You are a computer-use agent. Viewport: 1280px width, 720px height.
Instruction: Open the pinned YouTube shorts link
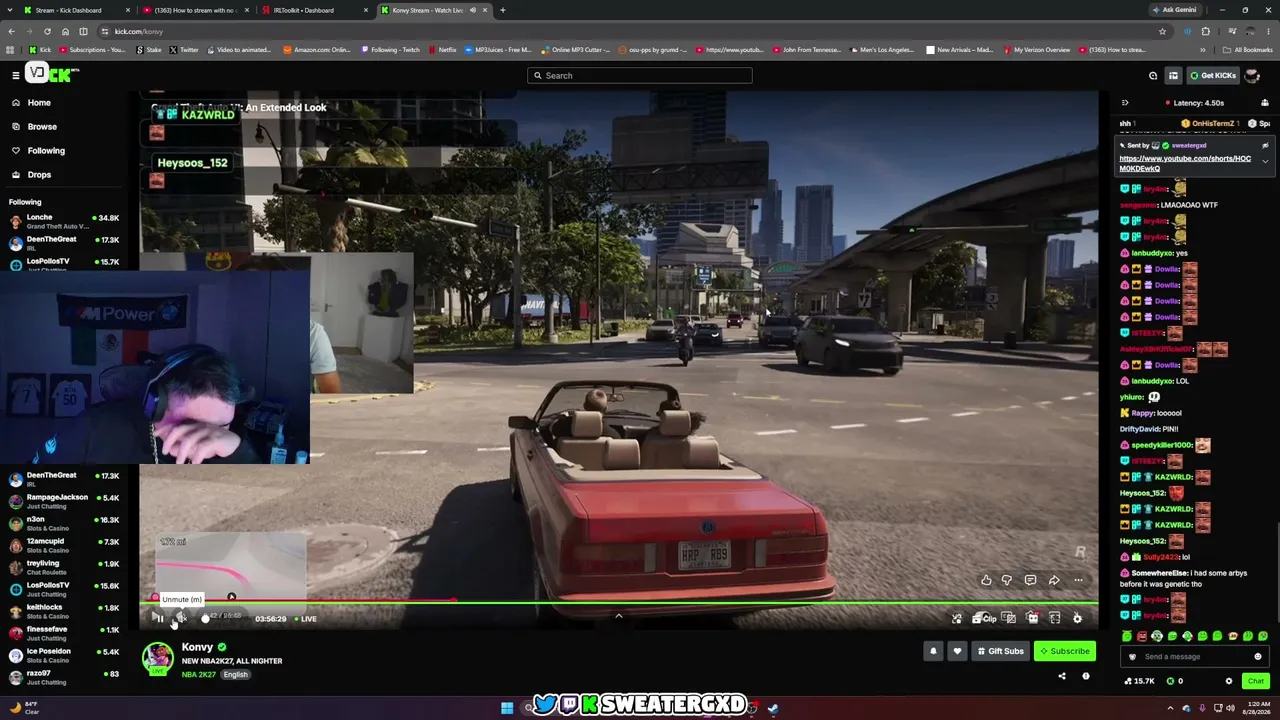point(1185,163)
